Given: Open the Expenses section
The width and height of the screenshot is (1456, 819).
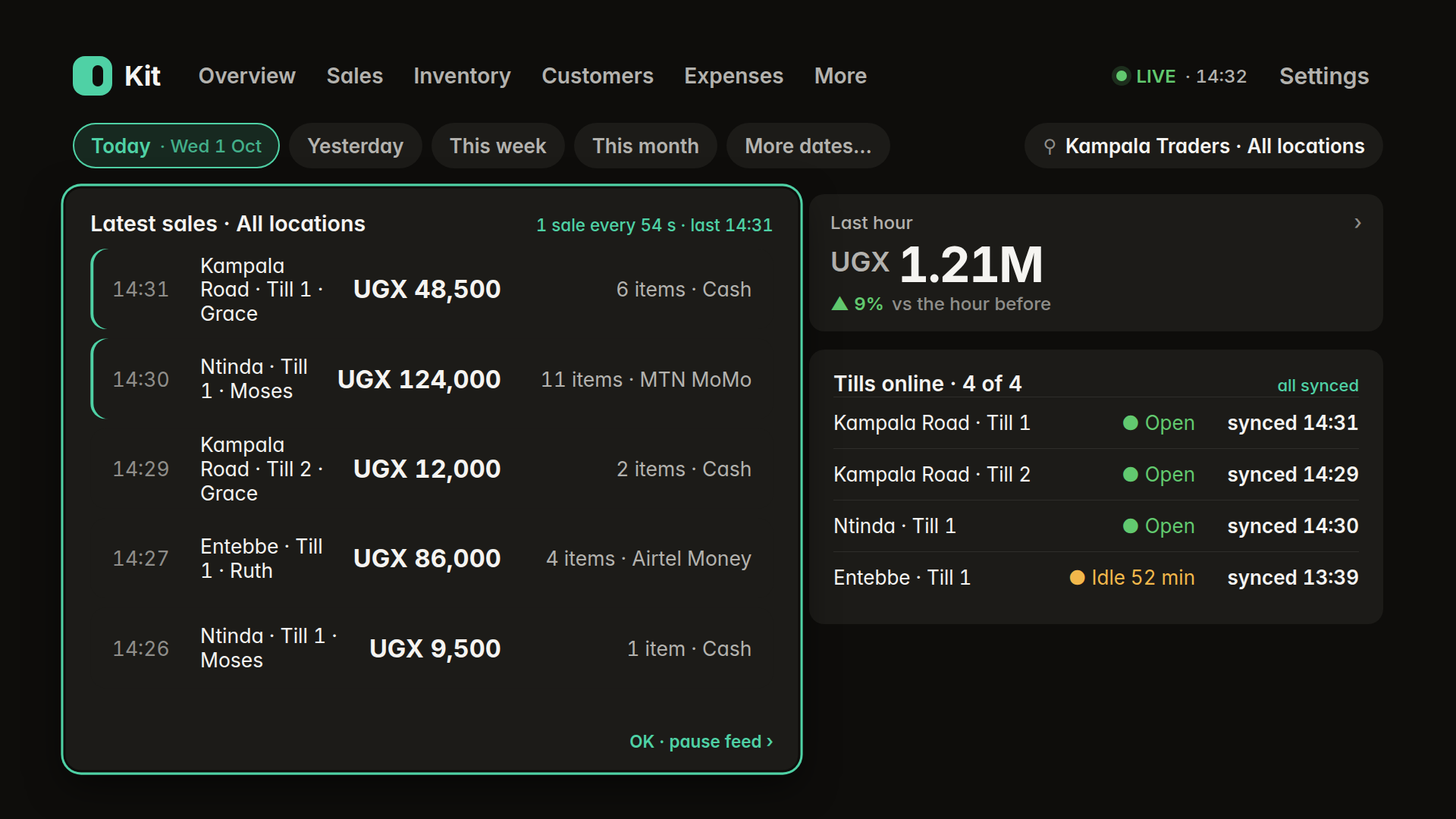Looking at the screenshot, I should click(x=733, y=76).
